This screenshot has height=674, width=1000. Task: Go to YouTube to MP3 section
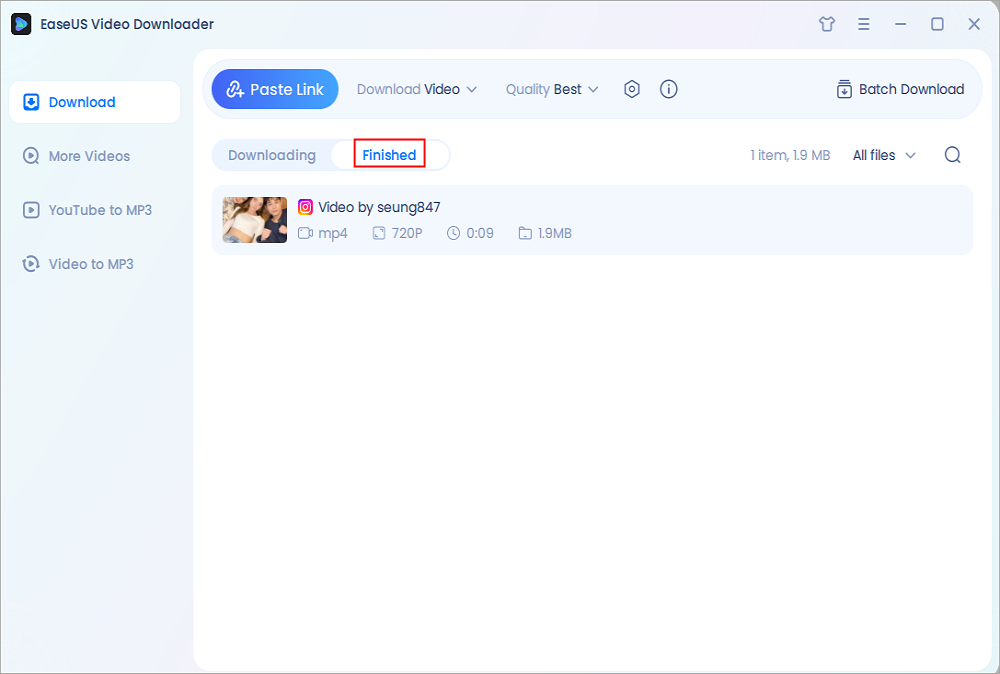click(x=95, y=210)
